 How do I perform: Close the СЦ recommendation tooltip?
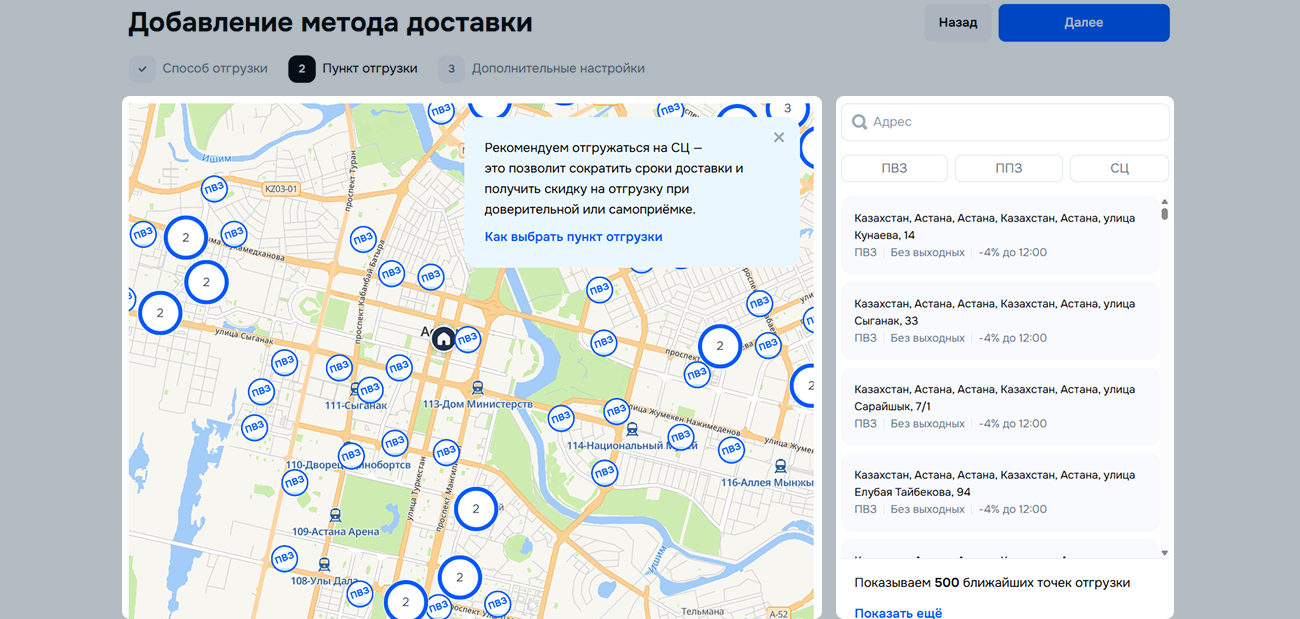[779, 138]
